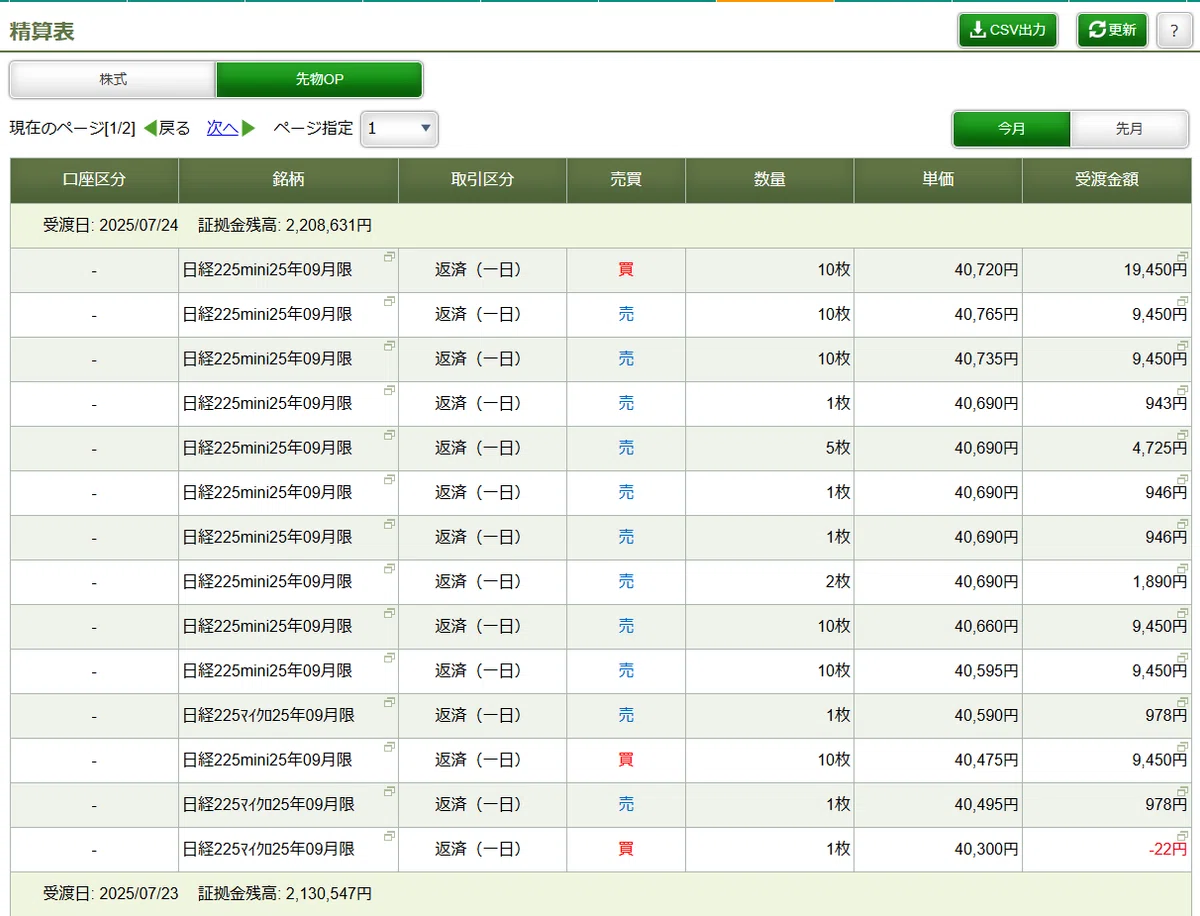Switch to the 株式 tab
The image size is (1200, 916).
(x=113, y=79)
